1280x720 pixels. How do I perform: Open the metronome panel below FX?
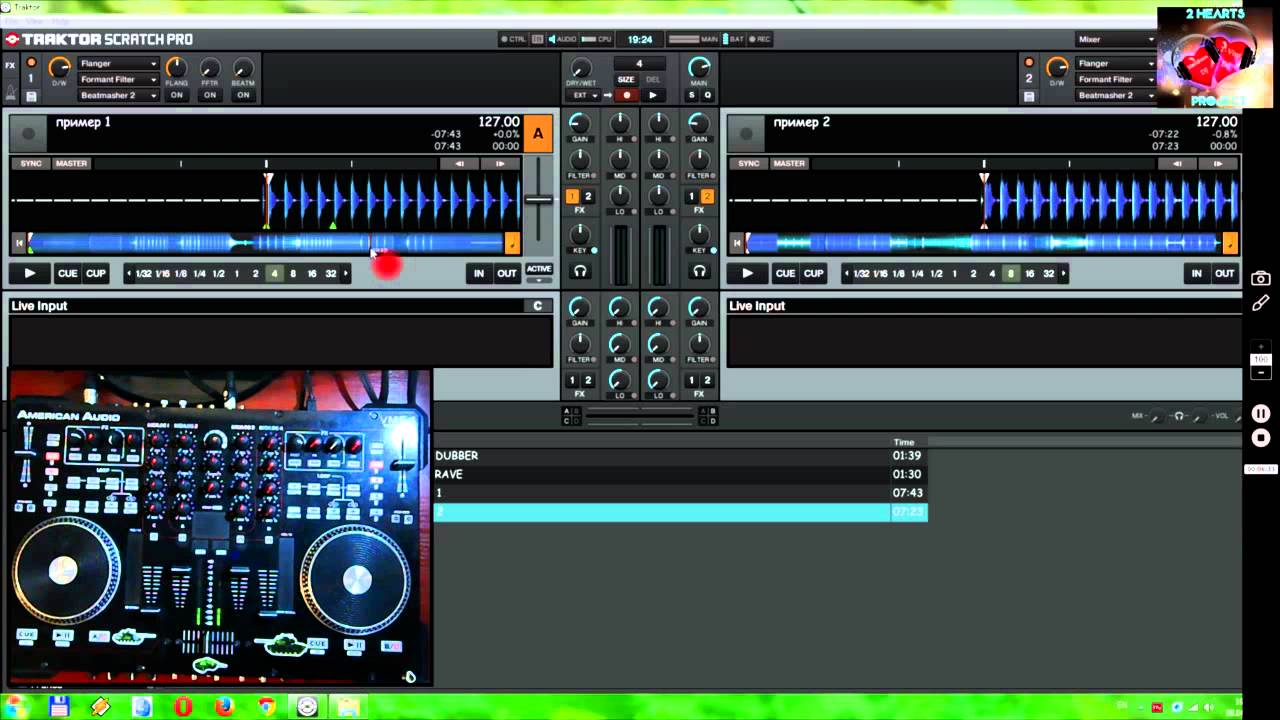pos(11,93)
